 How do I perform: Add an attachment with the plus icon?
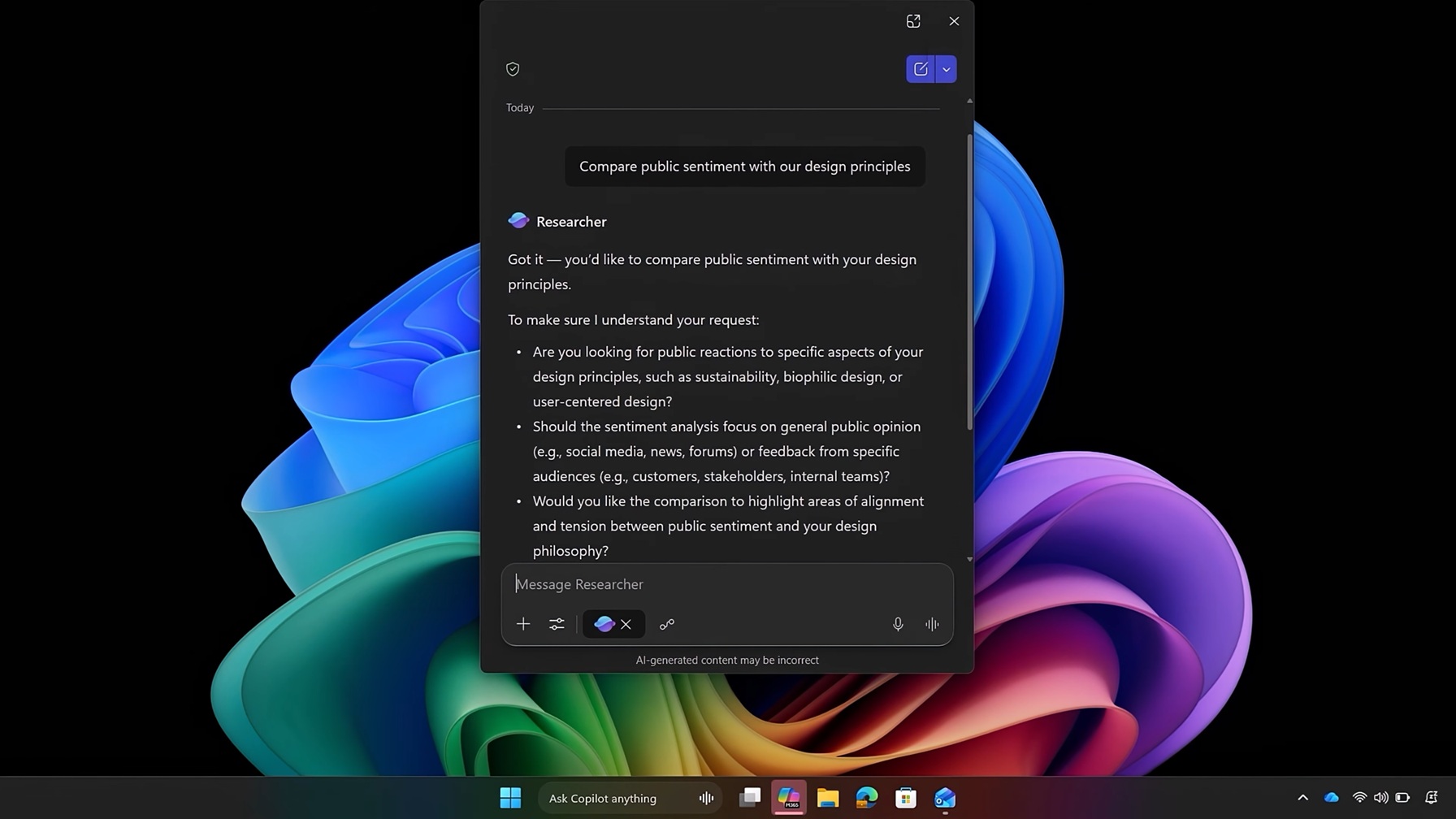tap(523, 624)
